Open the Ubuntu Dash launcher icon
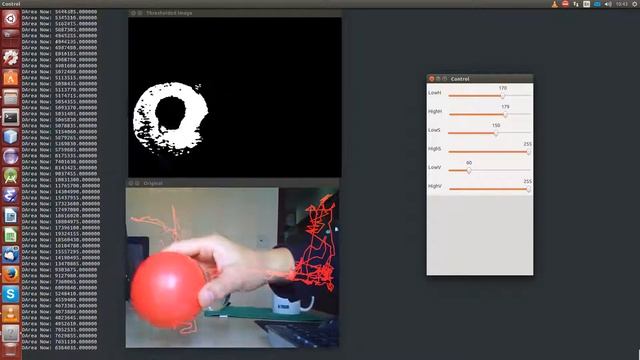640x360 pixels. coord(11,18)
